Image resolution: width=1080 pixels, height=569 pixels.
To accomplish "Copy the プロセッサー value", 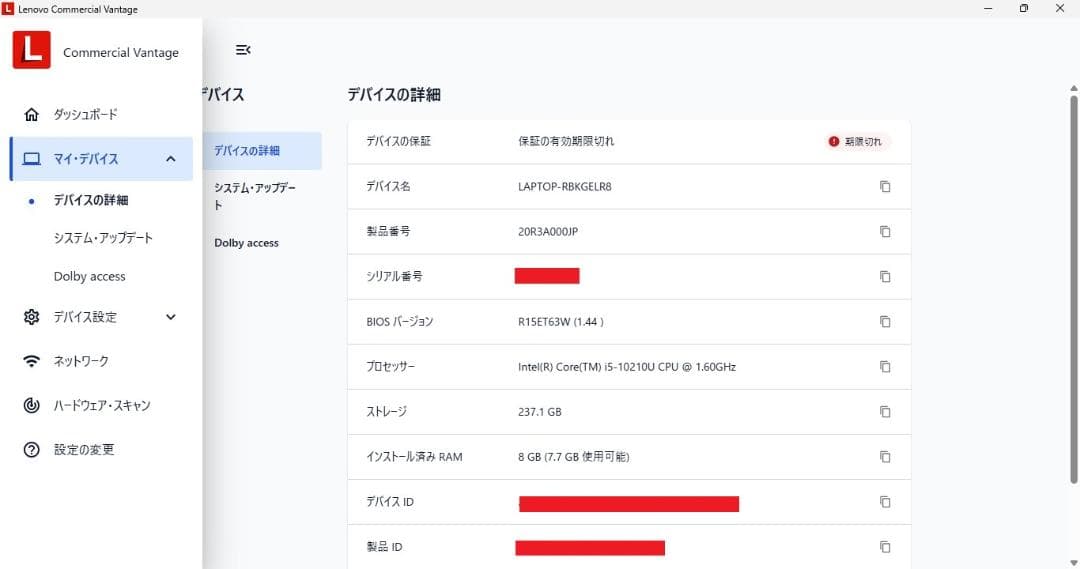I will tap(885, 366).
